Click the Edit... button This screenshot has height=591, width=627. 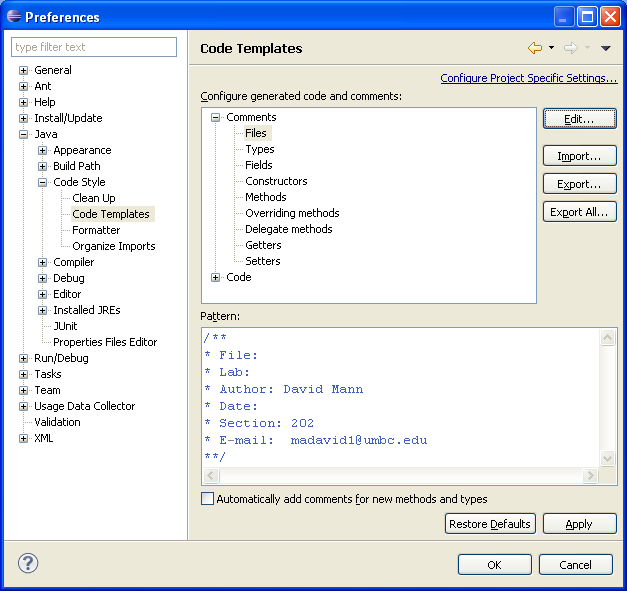pyautogui.click(x=579, y=119)
